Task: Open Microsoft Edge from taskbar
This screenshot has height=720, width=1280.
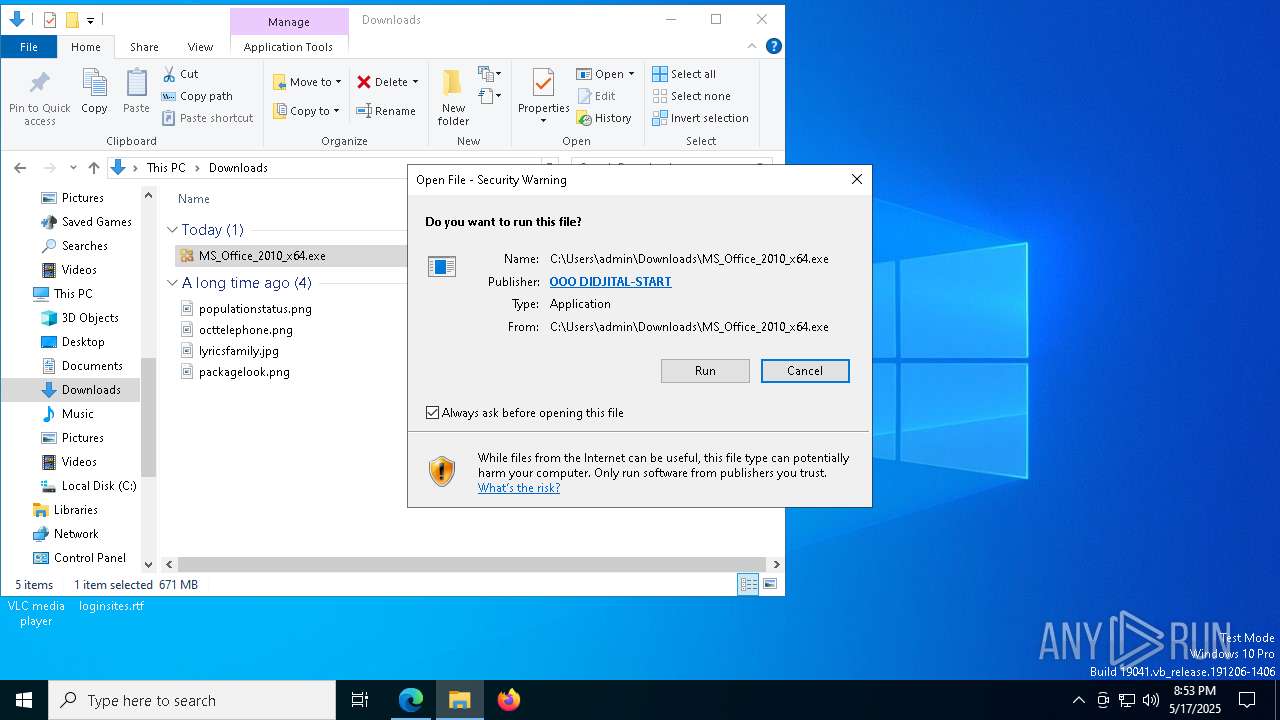Action: tap(411, 700)
